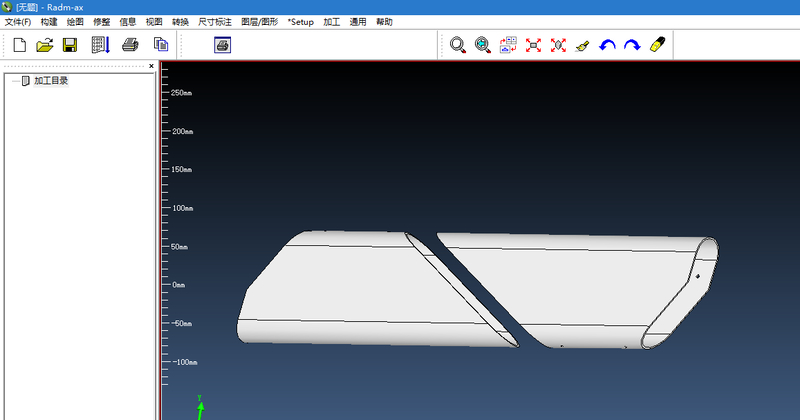Viewport: 800px width, 420px height.
Task: Open the *Setup menu
Action: (x=300, y=21)
